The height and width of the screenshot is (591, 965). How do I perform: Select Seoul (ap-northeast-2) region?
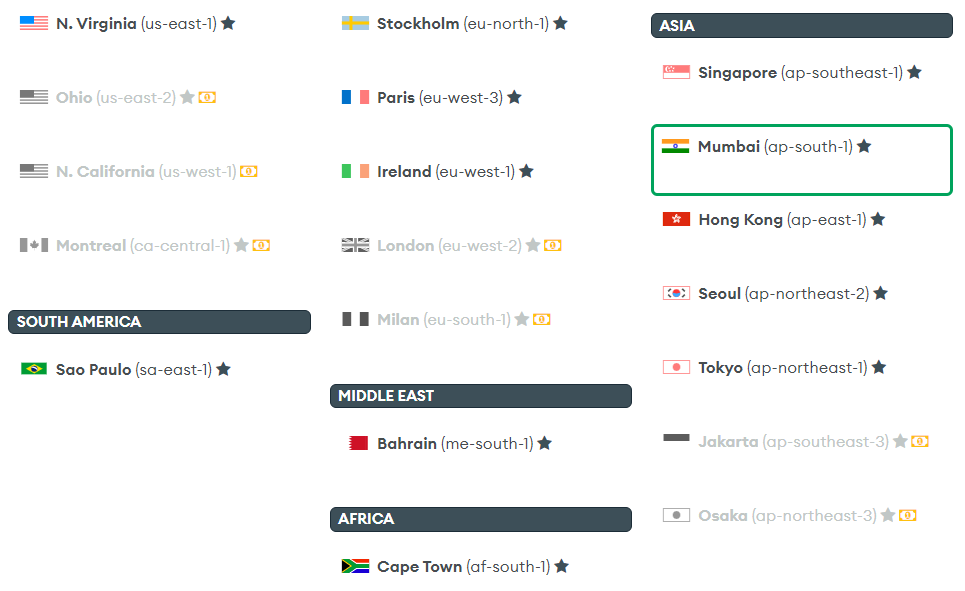coord(775,294)
